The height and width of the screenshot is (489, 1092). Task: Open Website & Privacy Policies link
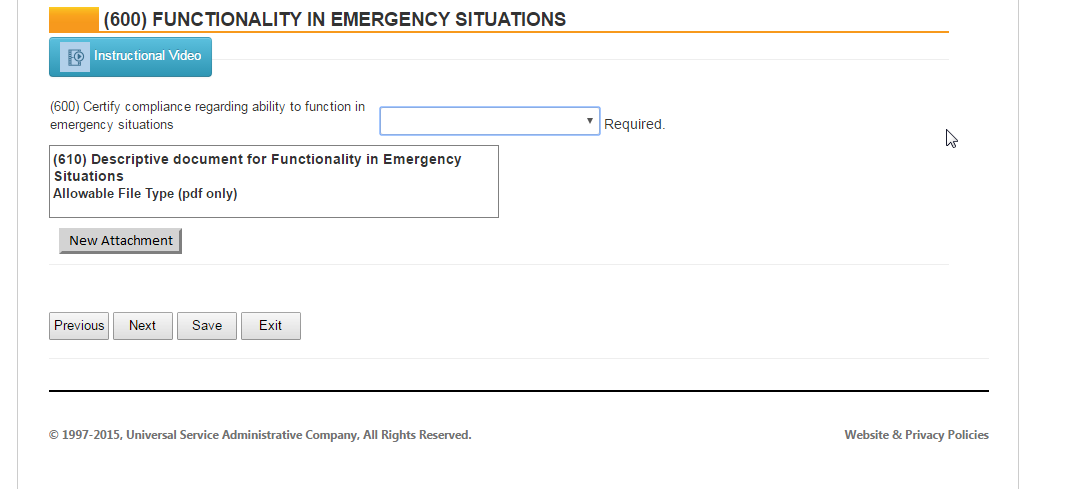[916, 435]
